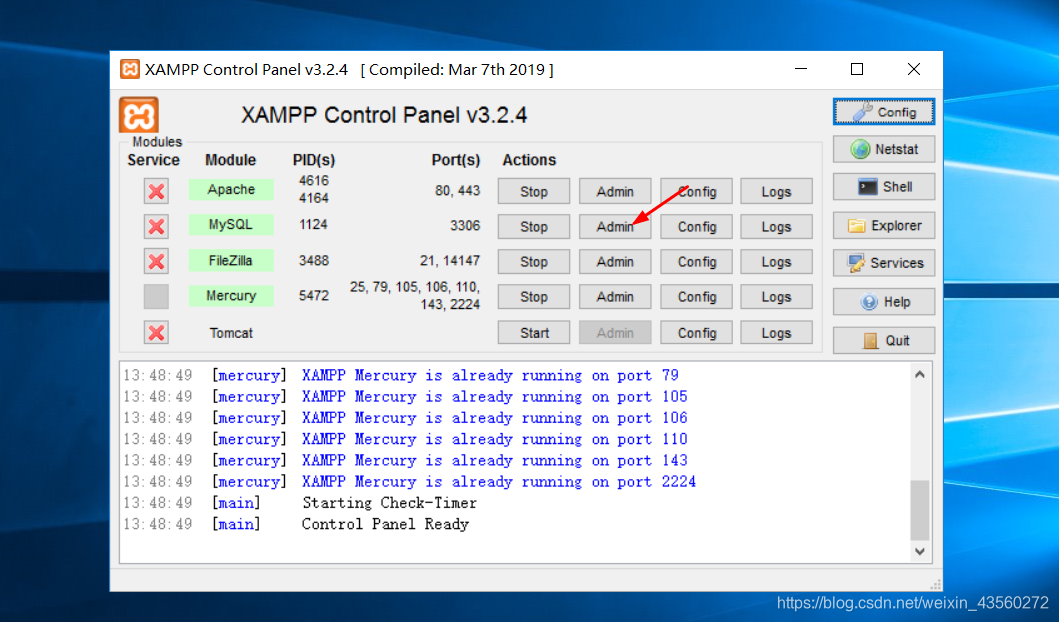Viewport: 1059px width, 622px height.
Task: Click the FileZilla module label
Action: coord(231,261)
